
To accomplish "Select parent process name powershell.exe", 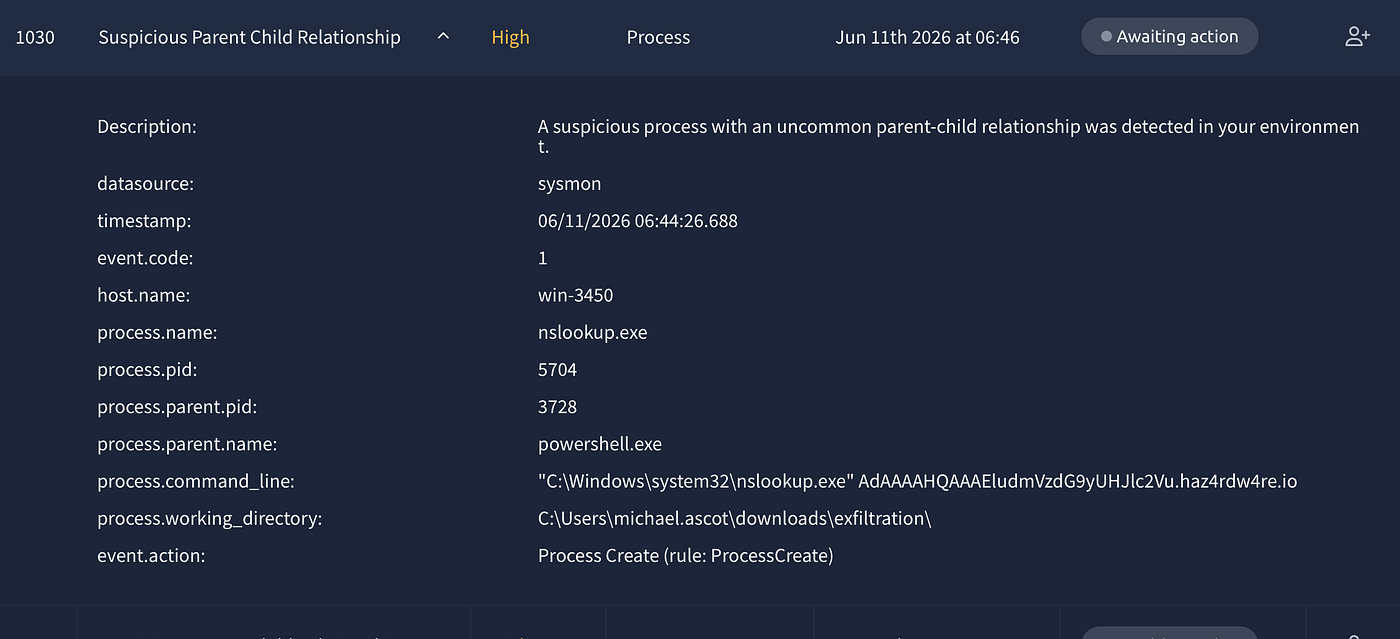I will [x=600, y=444].
